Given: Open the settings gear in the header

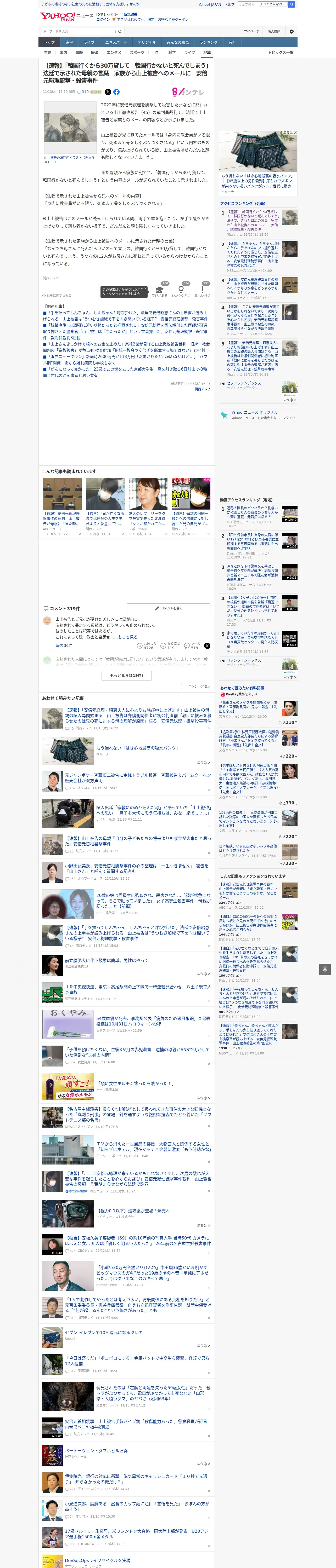Looking at the screenshot, I should [x=292, y=32].
